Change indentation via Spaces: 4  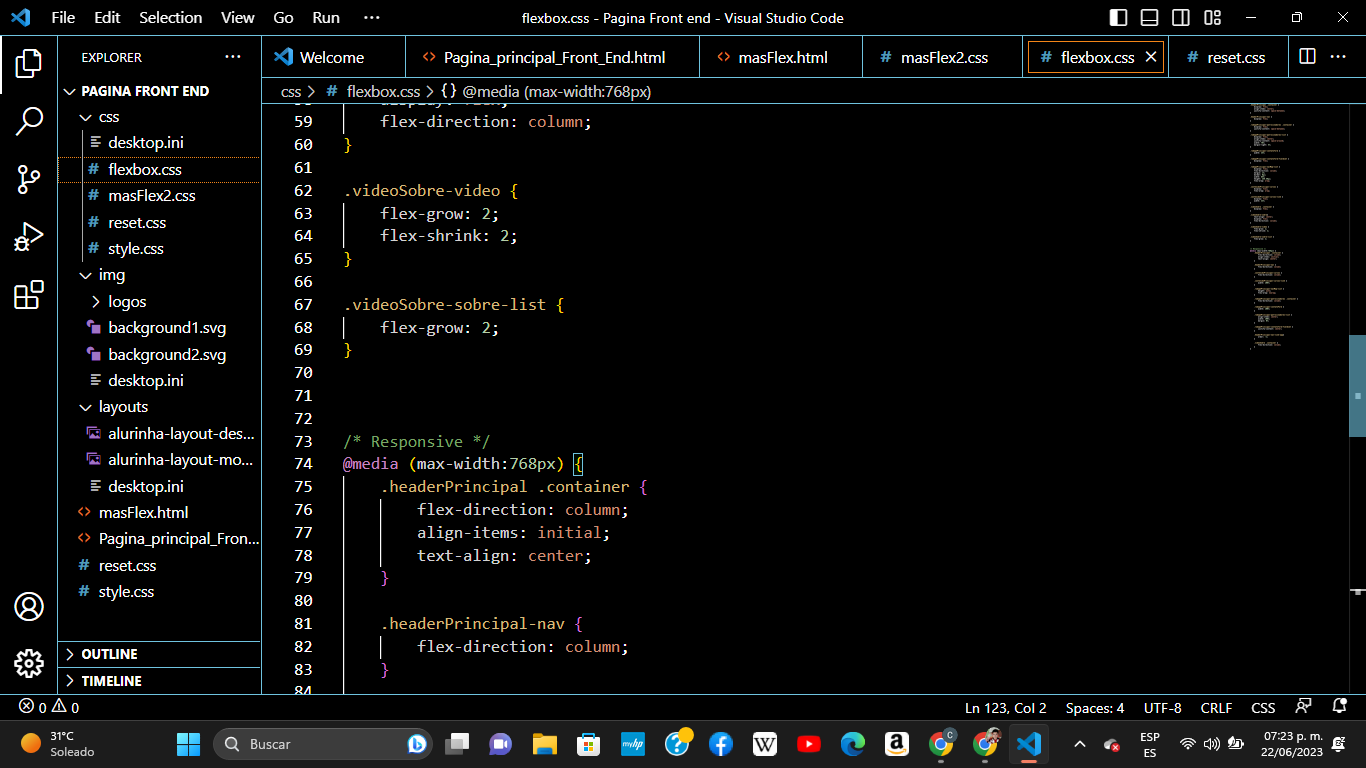[1094, 708]
